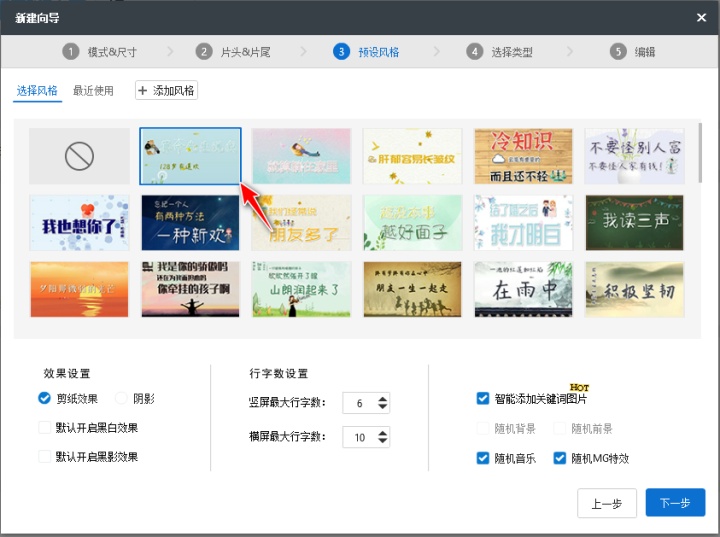Decrease 横屏最大行字数 with down arrow
720x537 pixels.
pos(382,441)
